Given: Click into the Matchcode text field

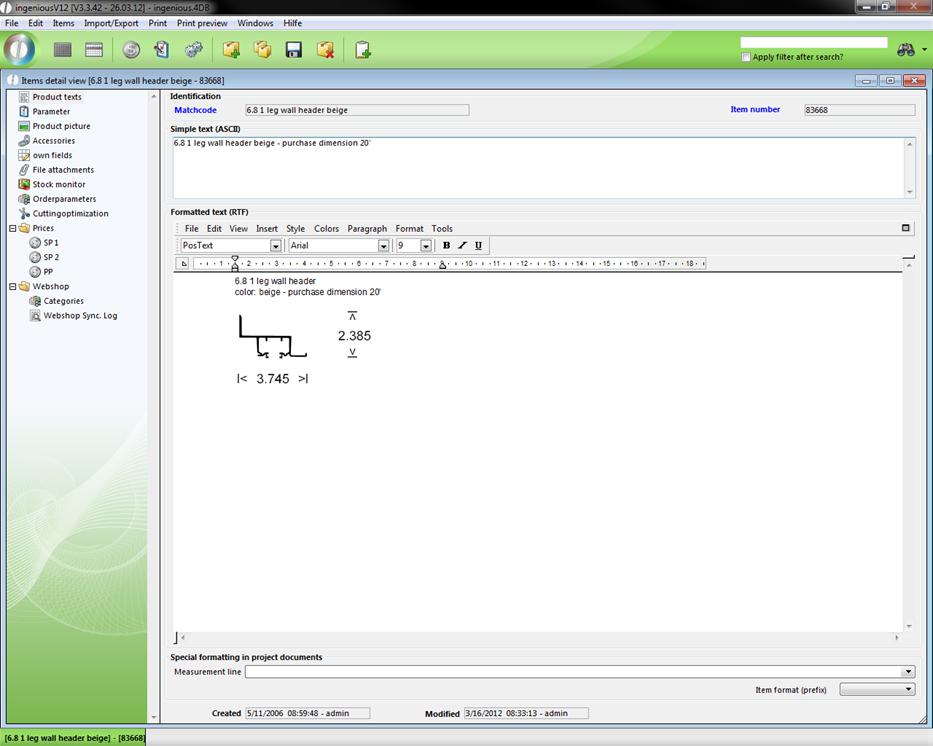Looking at the screenshot, I should coord(356,110).
